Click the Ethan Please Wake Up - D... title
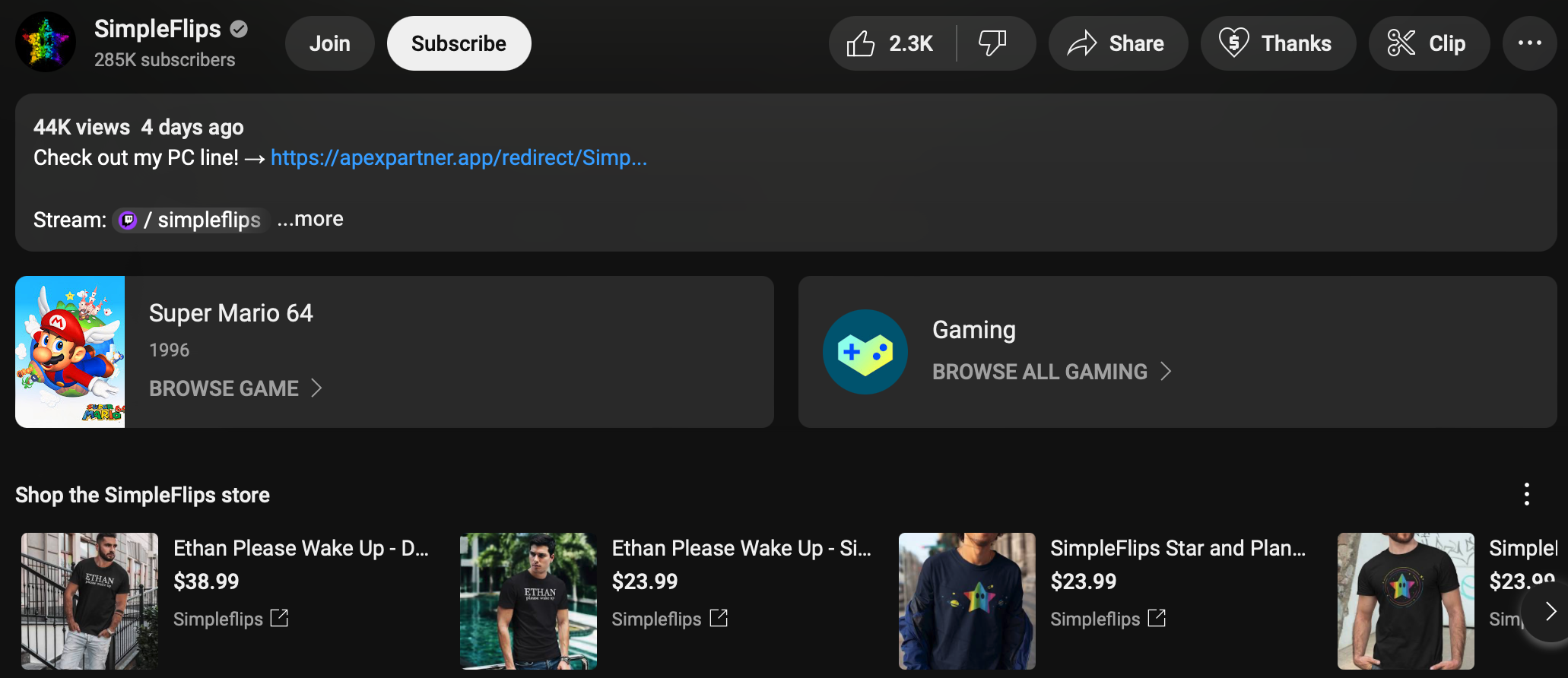This screenshot has width=1568, height=678. (x=301, y=548)
